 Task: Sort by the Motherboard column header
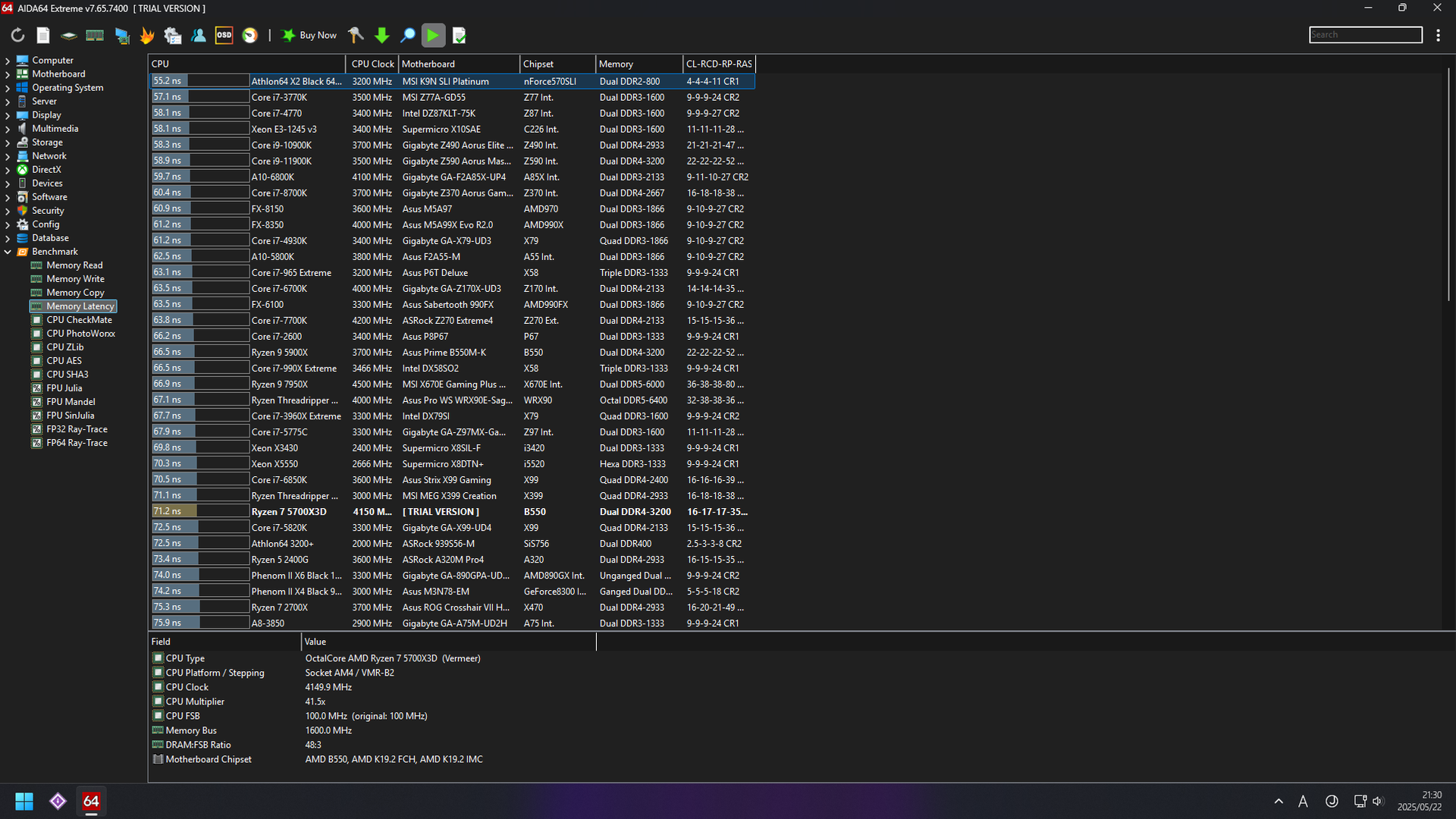point(459,64)
